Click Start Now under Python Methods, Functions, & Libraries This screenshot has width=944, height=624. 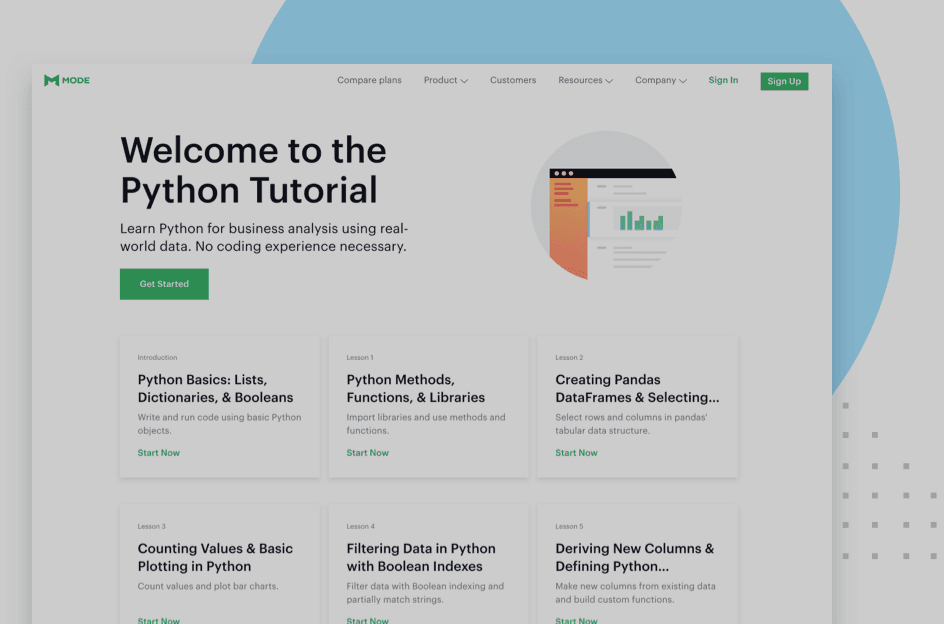click(x=367, y=452)
